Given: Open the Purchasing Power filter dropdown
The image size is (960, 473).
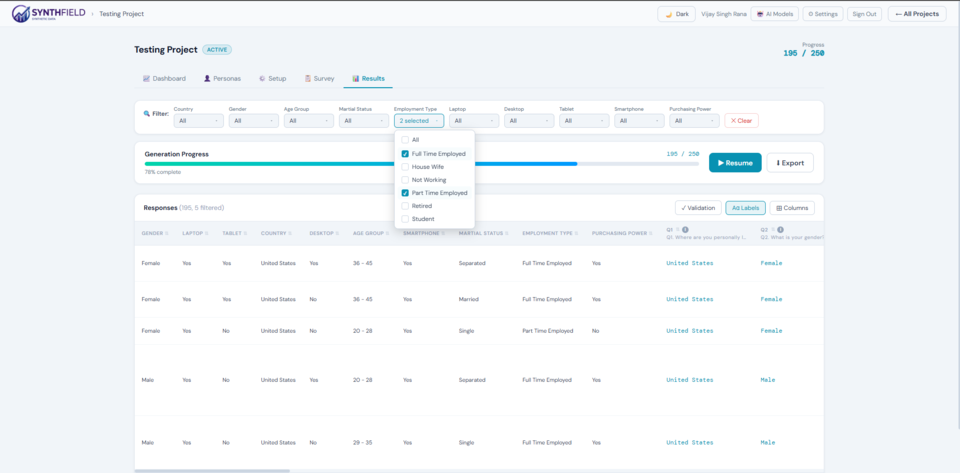Looking at the screenshot, I should (x=694, y=121).
